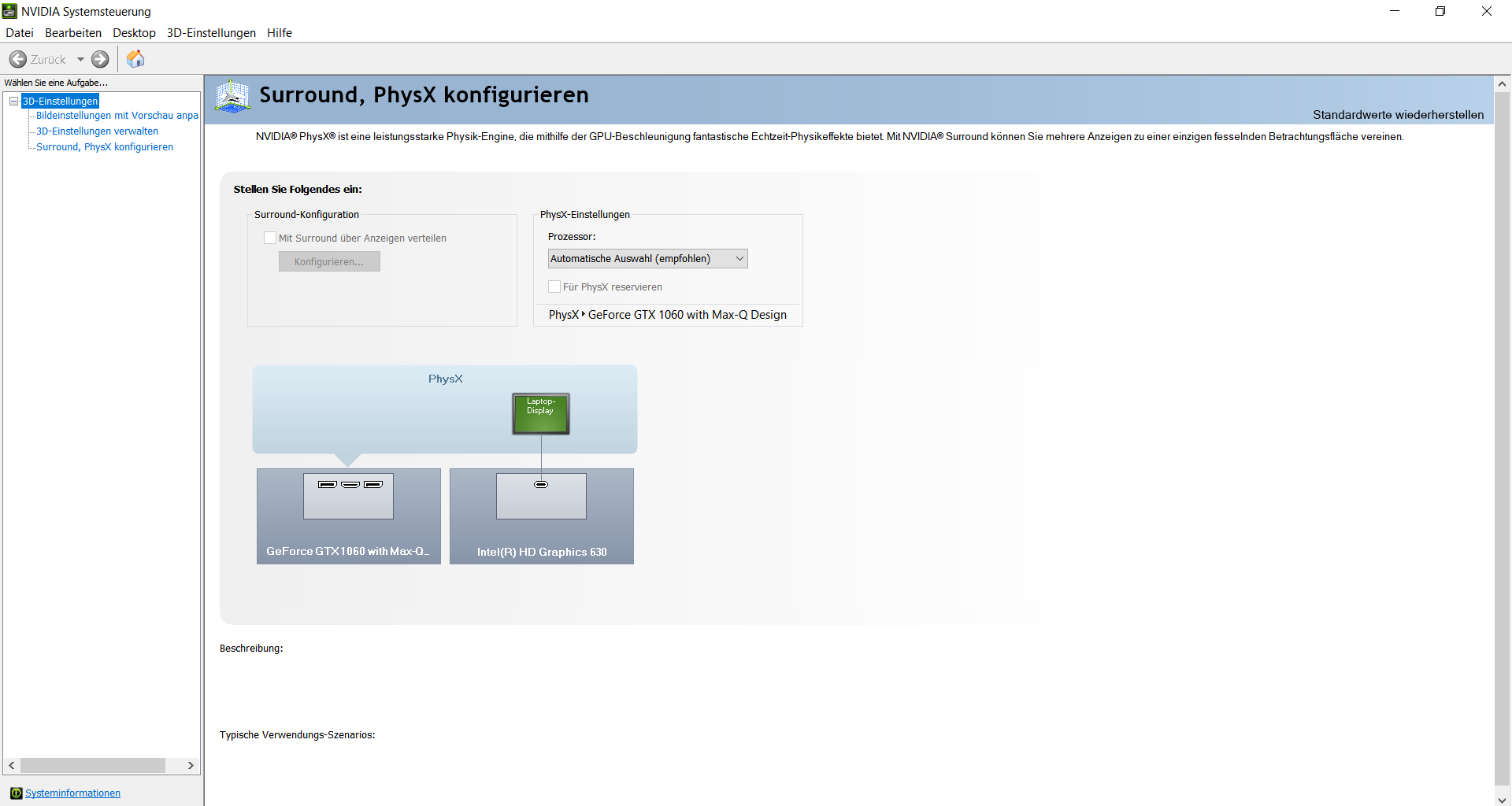Click the Intel HD Graphics port connector
Screen dimensions: 1512x806
tap(541, 484)
